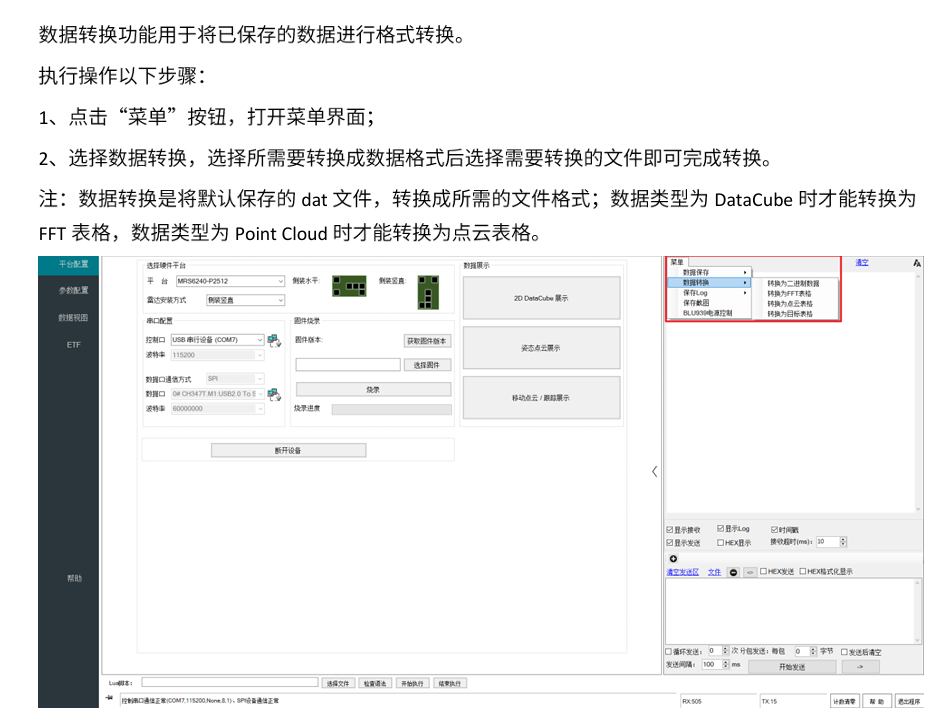Toggle the 显示Log checkbox
This screenshot has width=948, height=717.
click(721, 528)
